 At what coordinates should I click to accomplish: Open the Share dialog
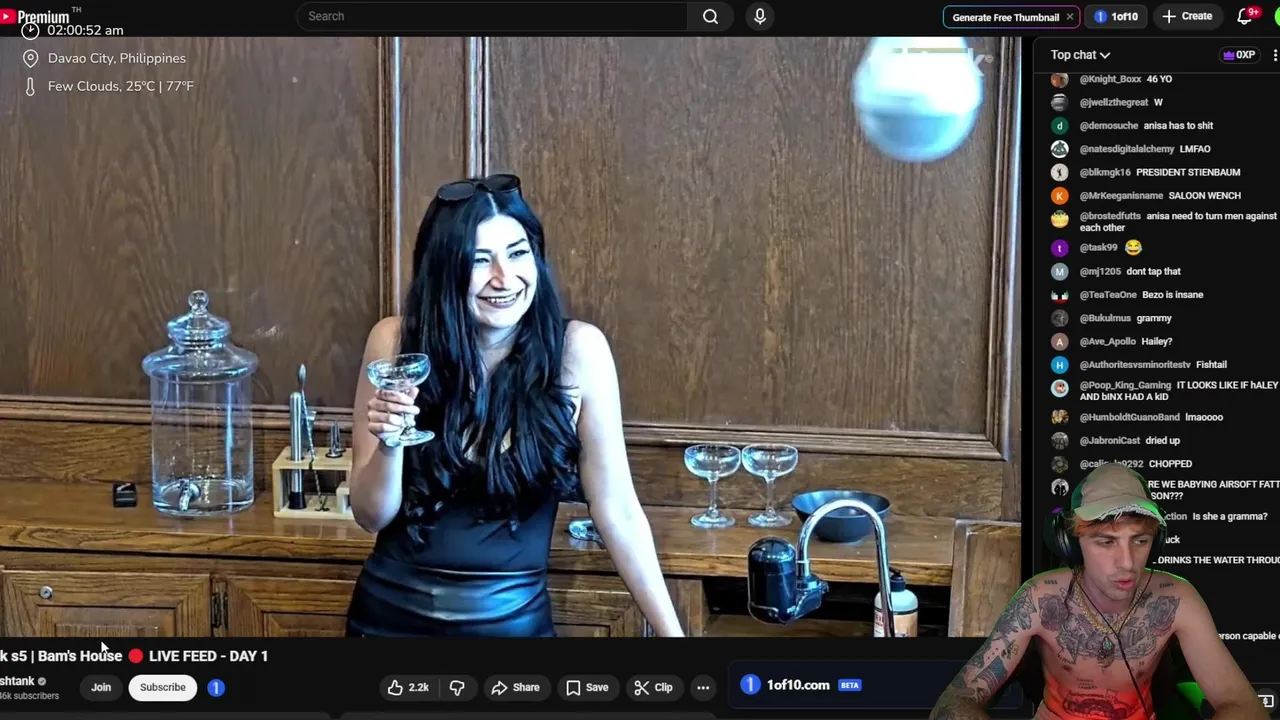pos(516,687)
